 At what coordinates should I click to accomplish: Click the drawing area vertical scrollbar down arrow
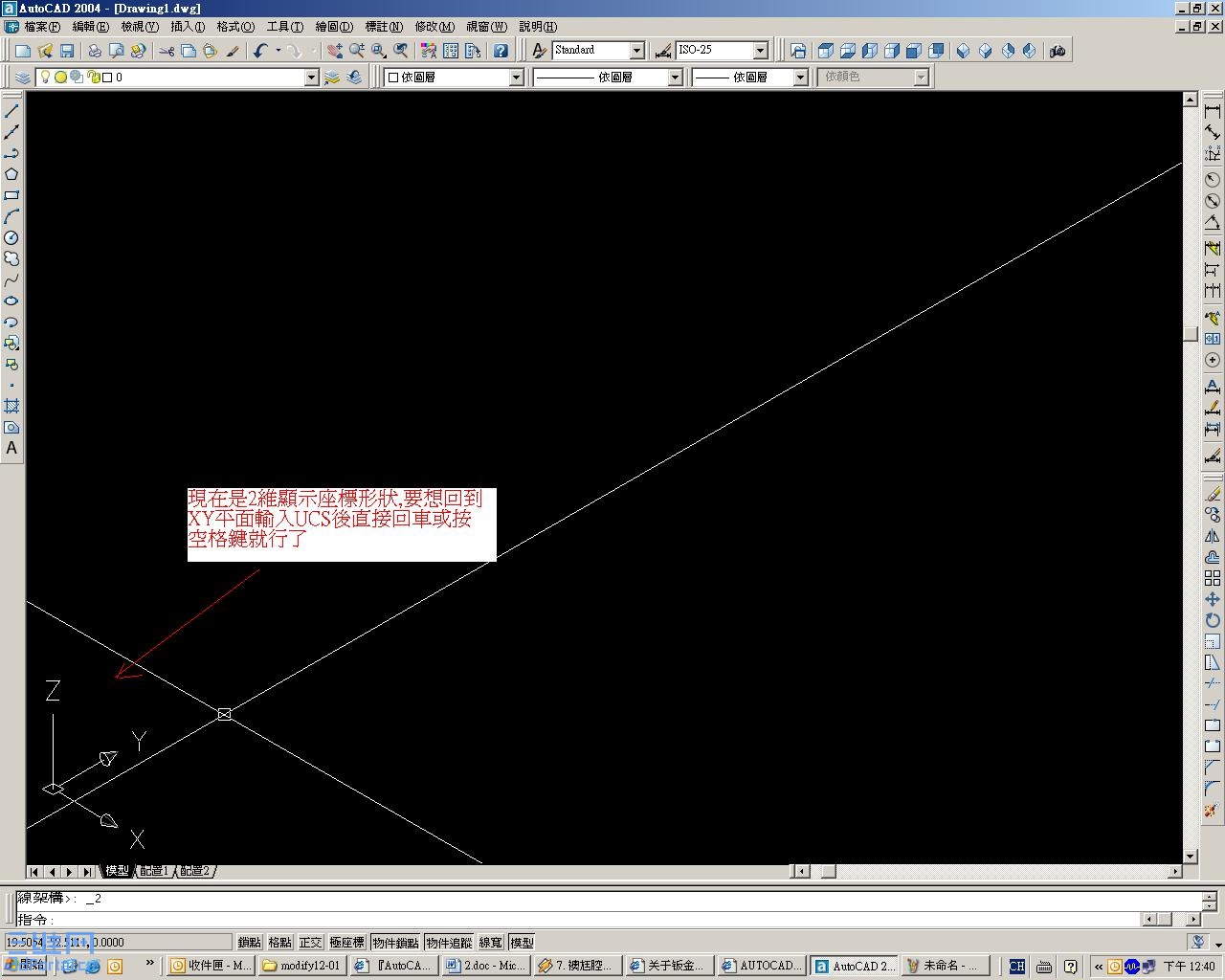[x=1191, y=857]
